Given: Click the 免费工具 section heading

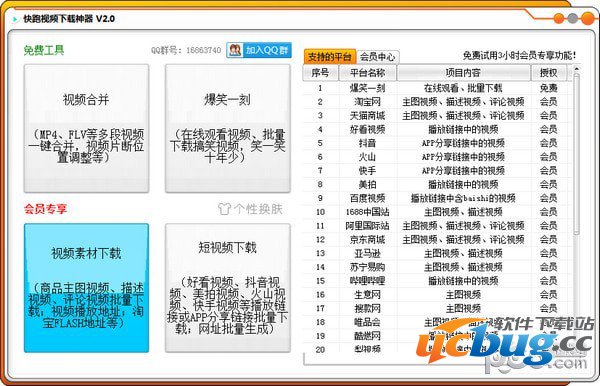Looking at the screenshot, I should (x=44, y=50).
